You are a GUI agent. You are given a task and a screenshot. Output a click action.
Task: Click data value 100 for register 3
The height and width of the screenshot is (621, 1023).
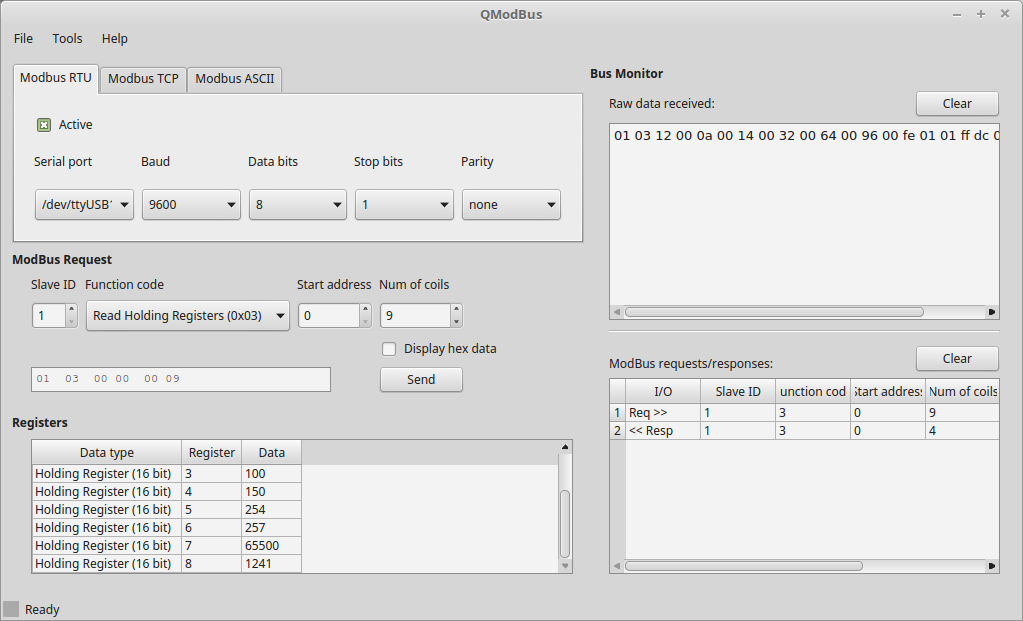[x=271, y=474]
